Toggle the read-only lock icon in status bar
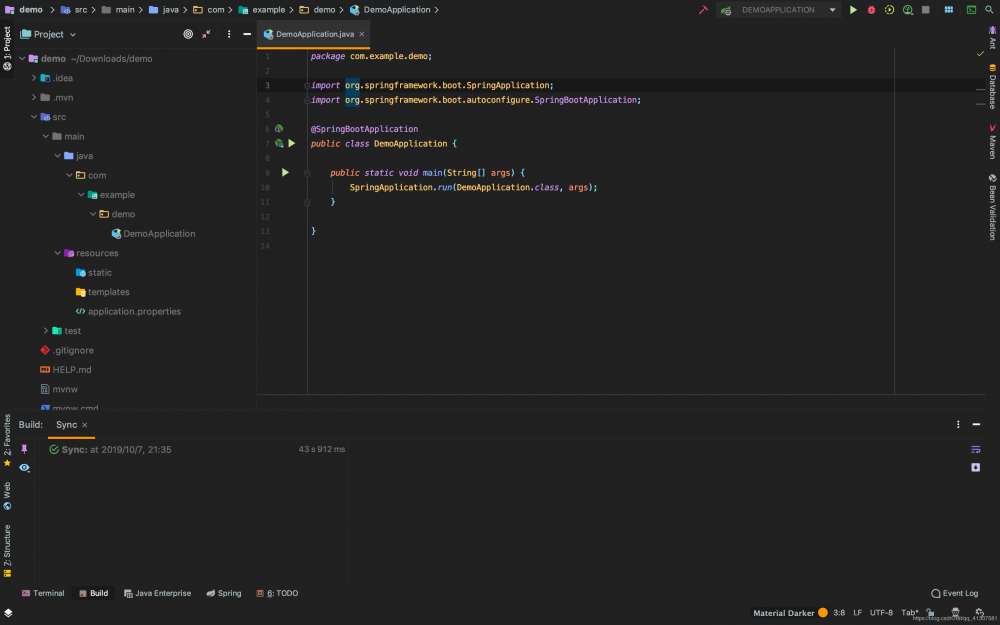The height and width of the screenshot is (625, 1000). pyautogui.click(x=931, y=612)
